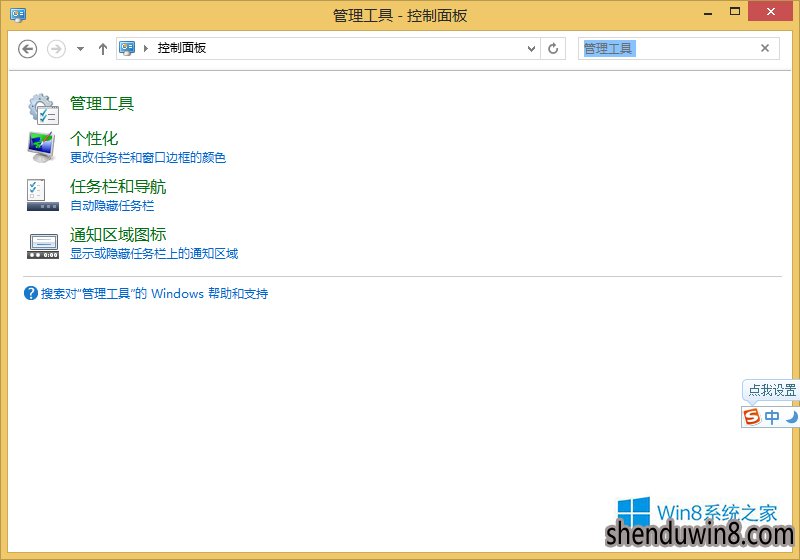800x560 pixels.
Task: Open the 通知区域图标 heading link
Action: 118,235
